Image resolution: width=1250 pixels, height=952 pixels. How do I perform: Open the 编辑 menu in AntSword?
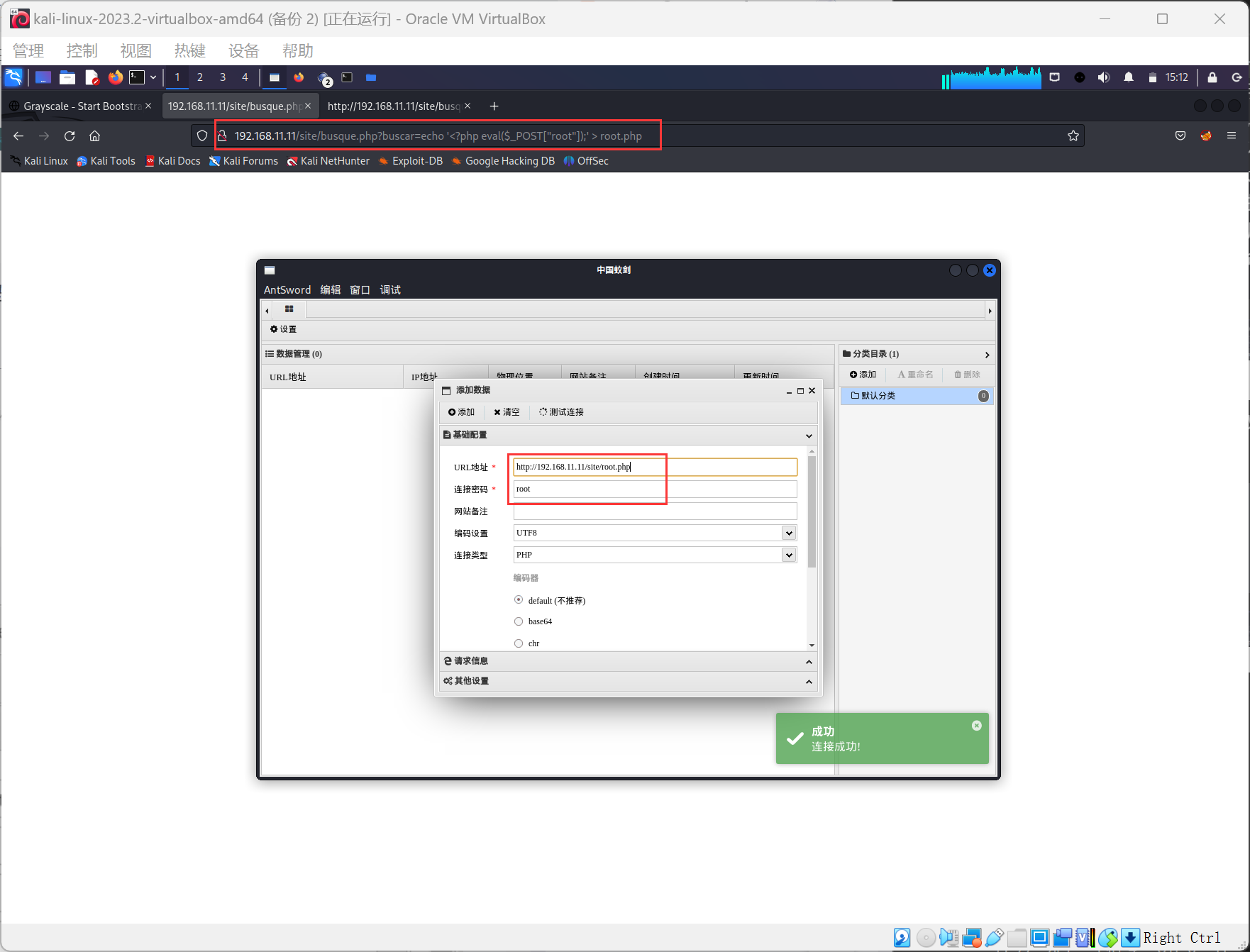pos(331,290)
